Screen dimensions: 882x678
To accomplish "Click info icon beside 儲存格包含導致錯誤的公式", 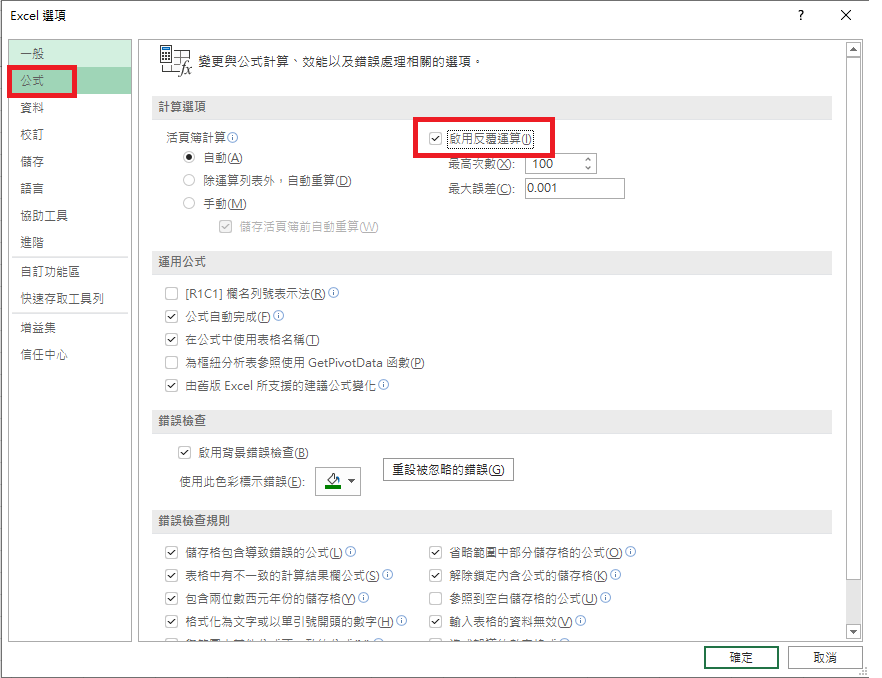I will click(350, 552).
